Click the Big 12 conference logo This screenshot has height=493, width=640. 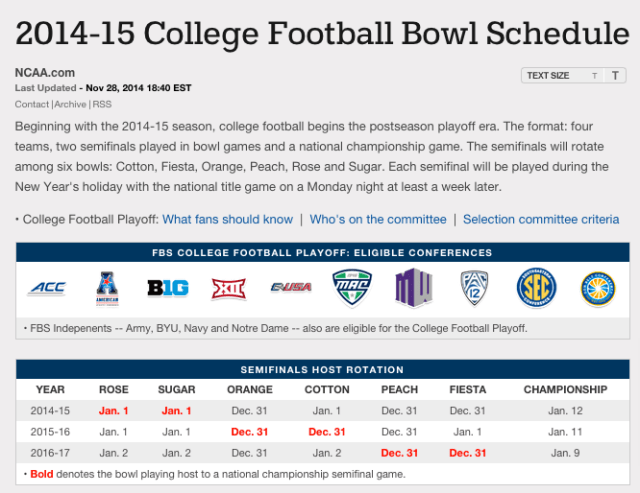pyautogui.click(x=228, y=288)
